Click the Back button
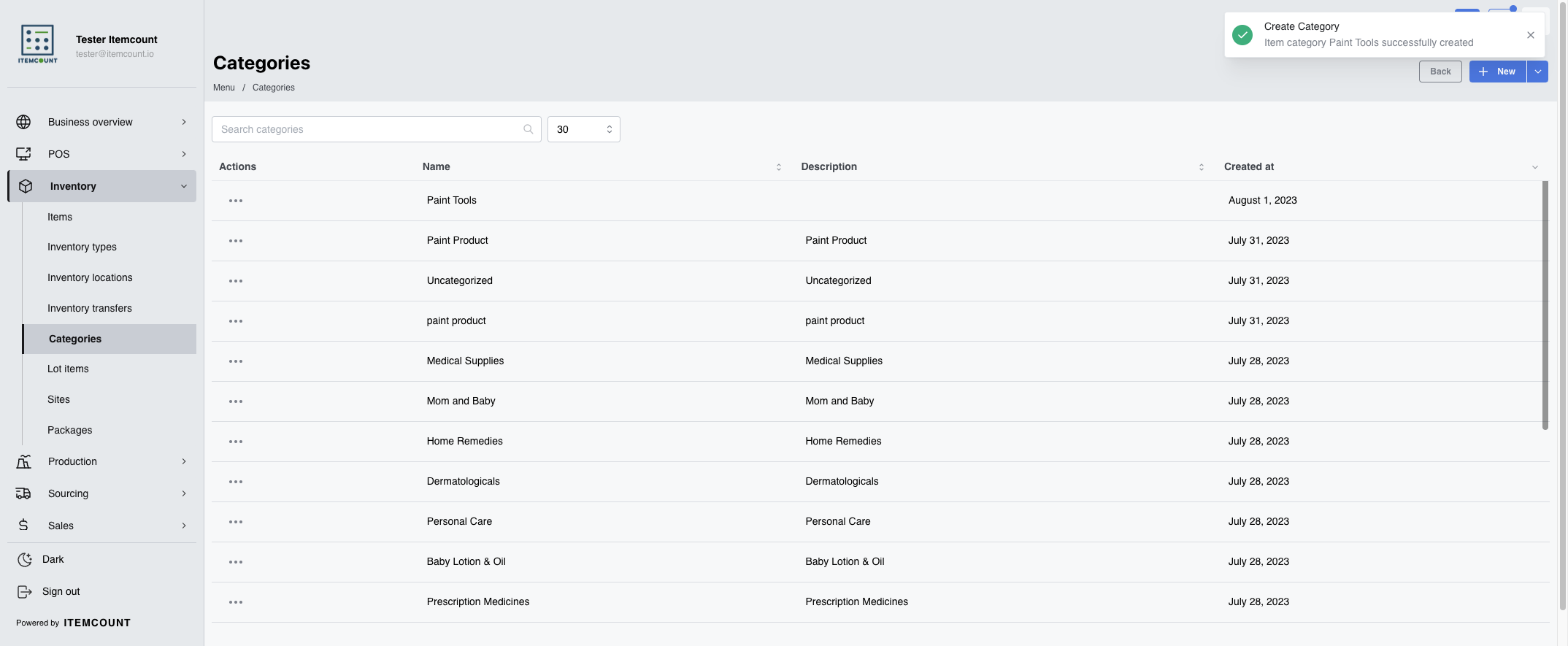 (1440, 72)
